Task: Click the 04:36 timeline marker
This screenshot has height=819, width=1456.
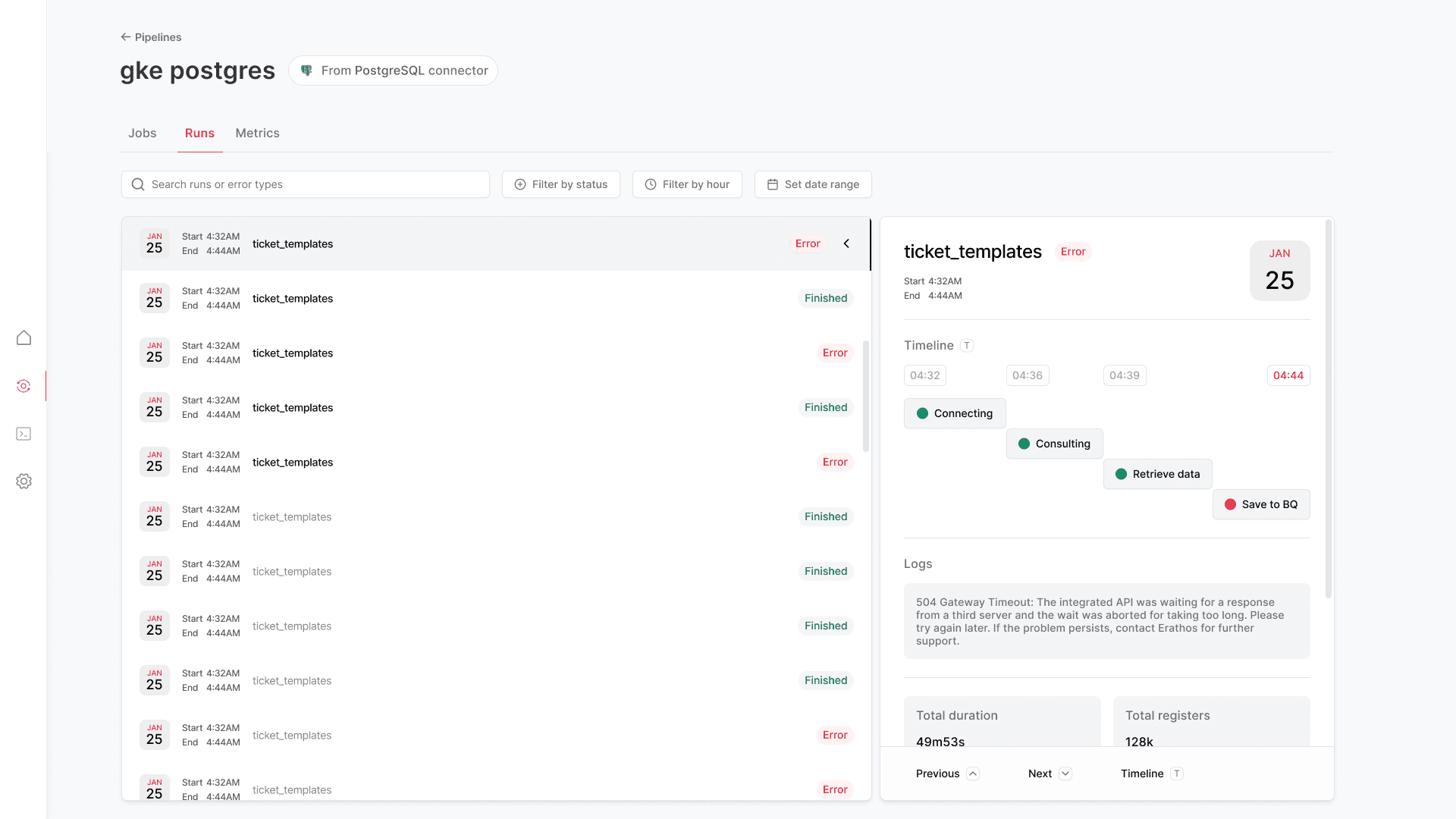Action: point(1028,375)
